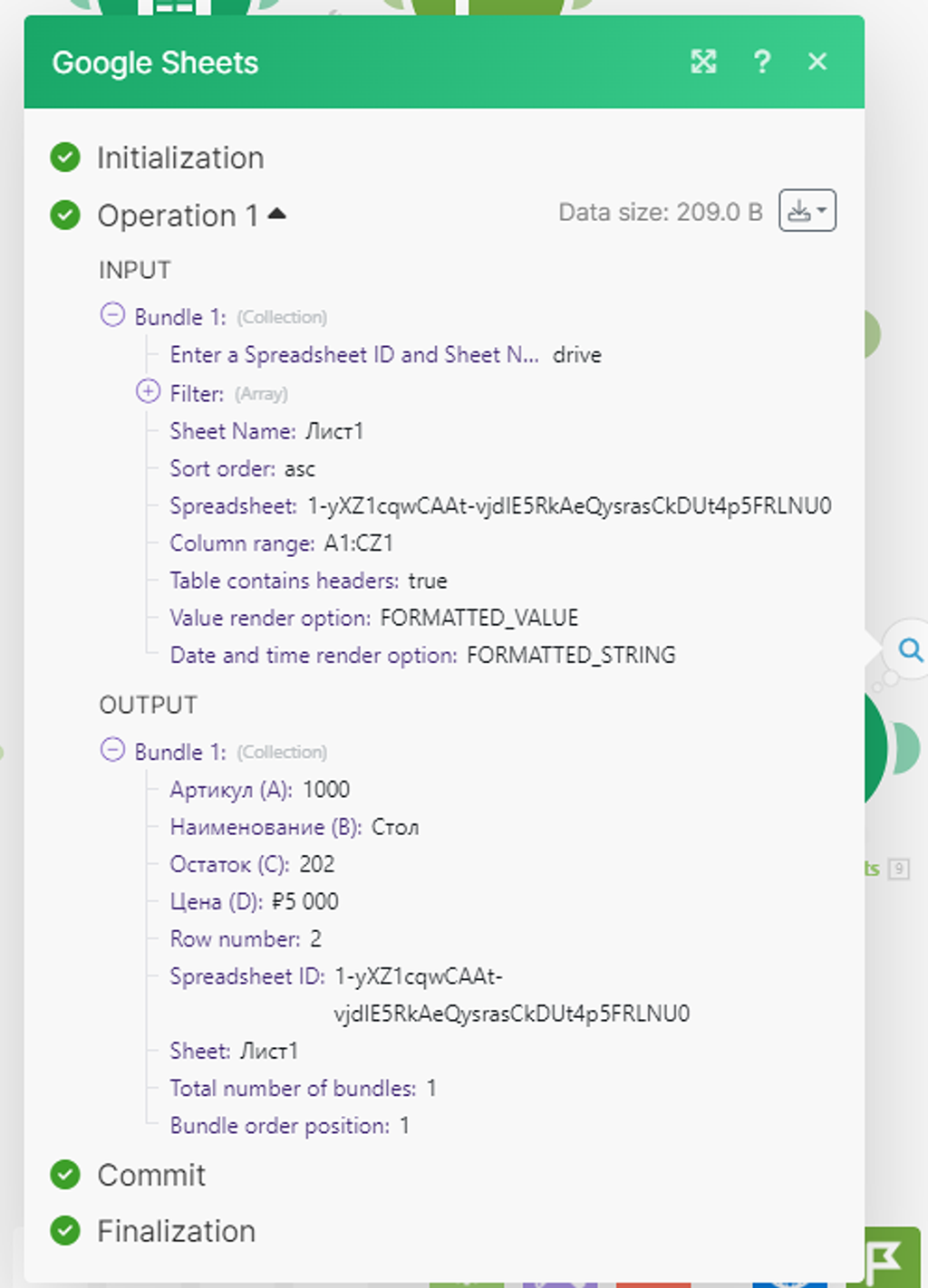Screen dimensions: 928x1288
Task: Click the OUTPUT section heading
Action: 148,705
